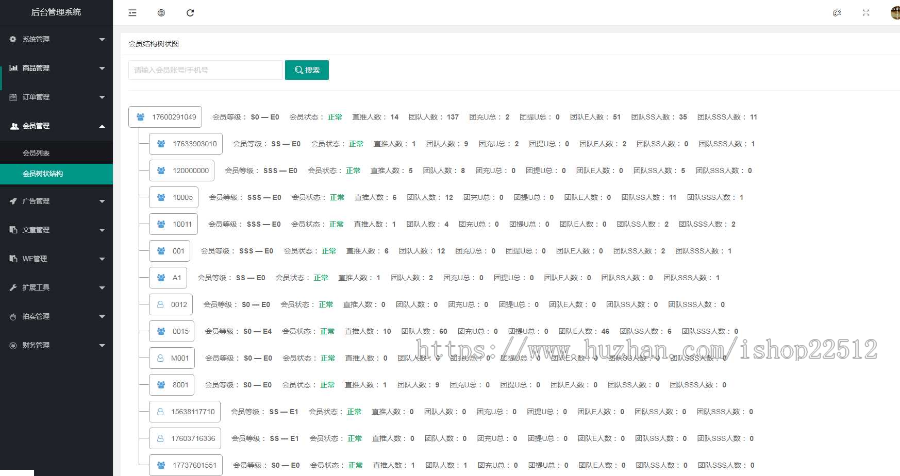Click 团队E人数 51 in root row
Screen dimensions: 900x476
point(595,117)
